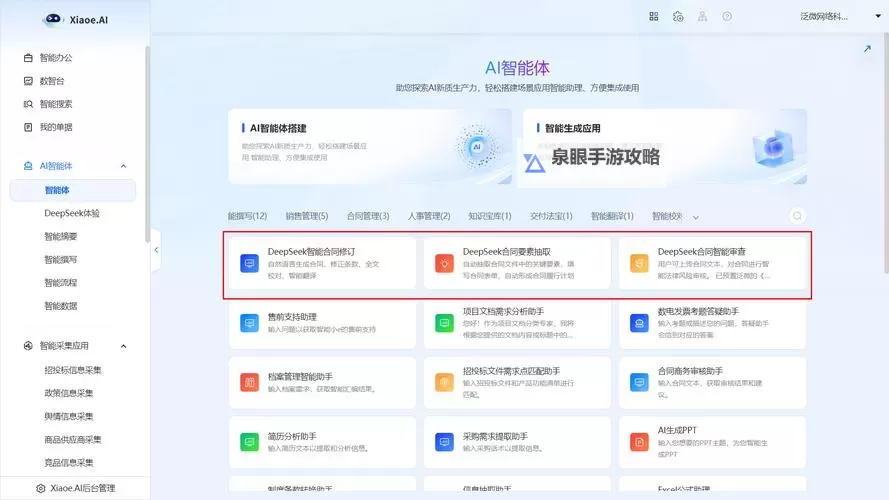Viewport: 889px width, 500px height.
Task: Click the 泛微网络科... account name
Action: coord(824,16)
